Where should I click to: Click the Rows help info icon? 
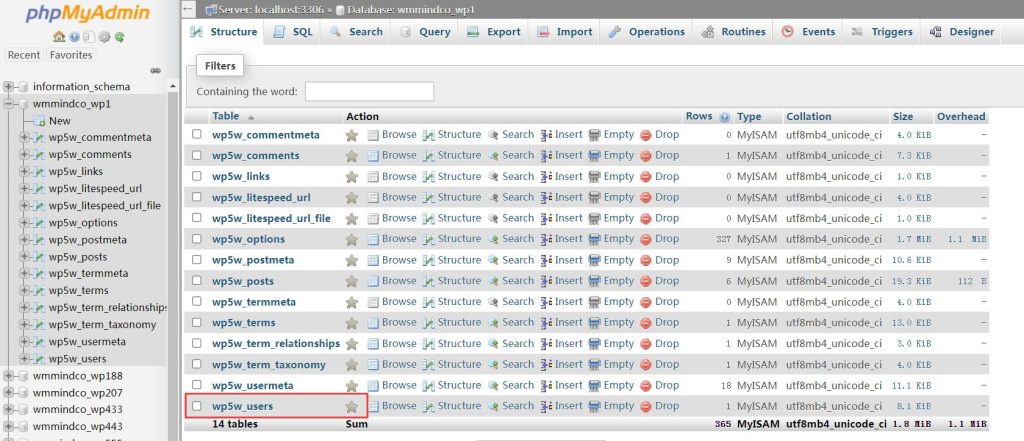point(724,118)
